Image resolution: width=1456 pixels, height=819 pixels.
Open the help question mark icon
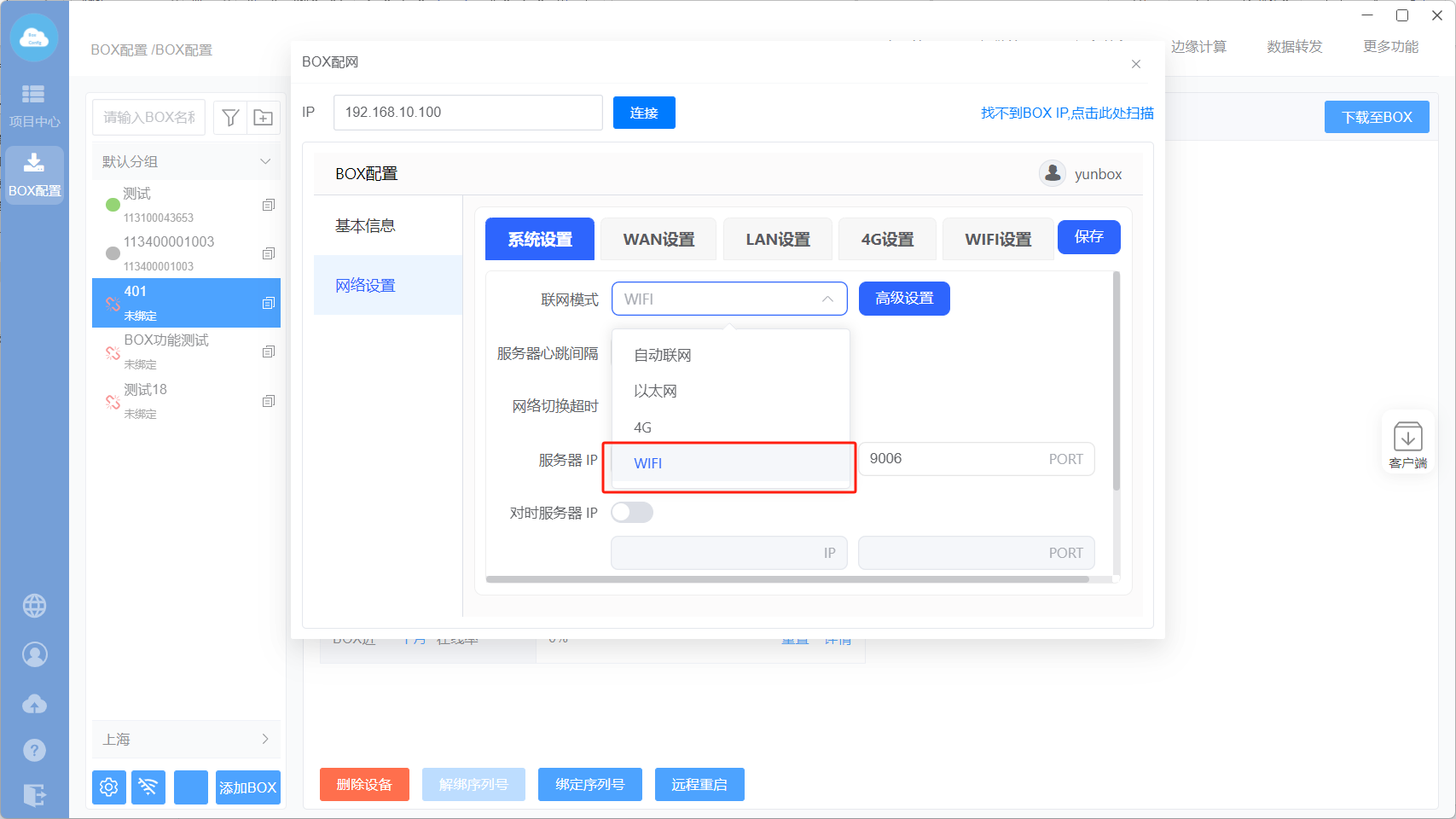point(34,750)
